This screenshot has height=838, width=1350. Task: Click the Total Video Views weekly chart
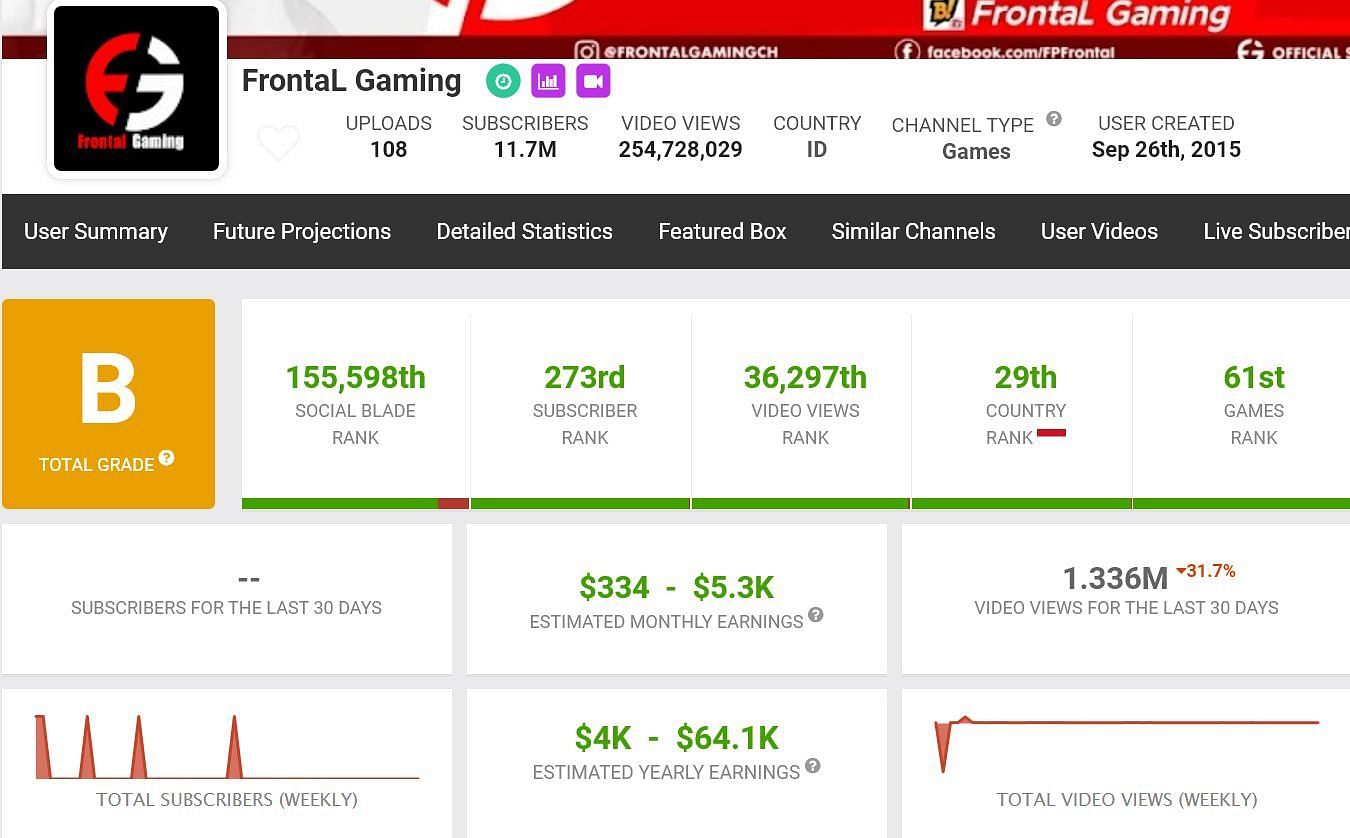(1127, 744)
